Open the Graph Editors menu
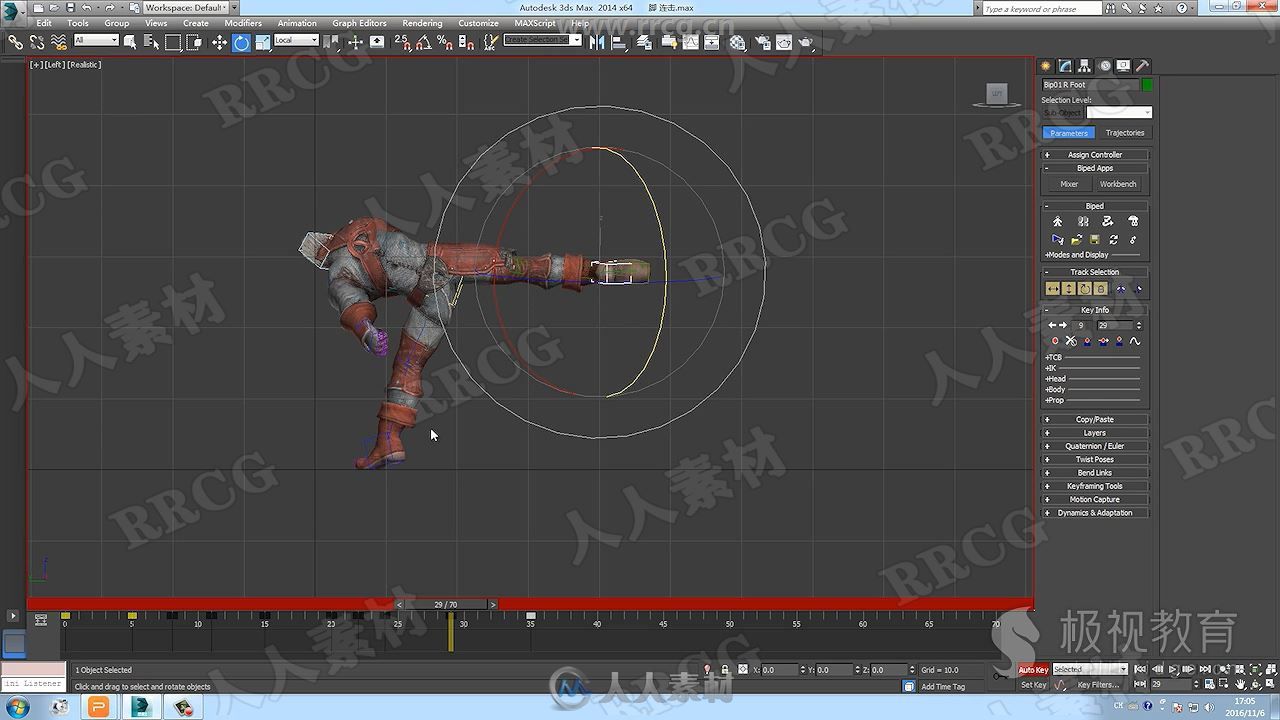The image size is (1280, 720). tap(359, 23)
